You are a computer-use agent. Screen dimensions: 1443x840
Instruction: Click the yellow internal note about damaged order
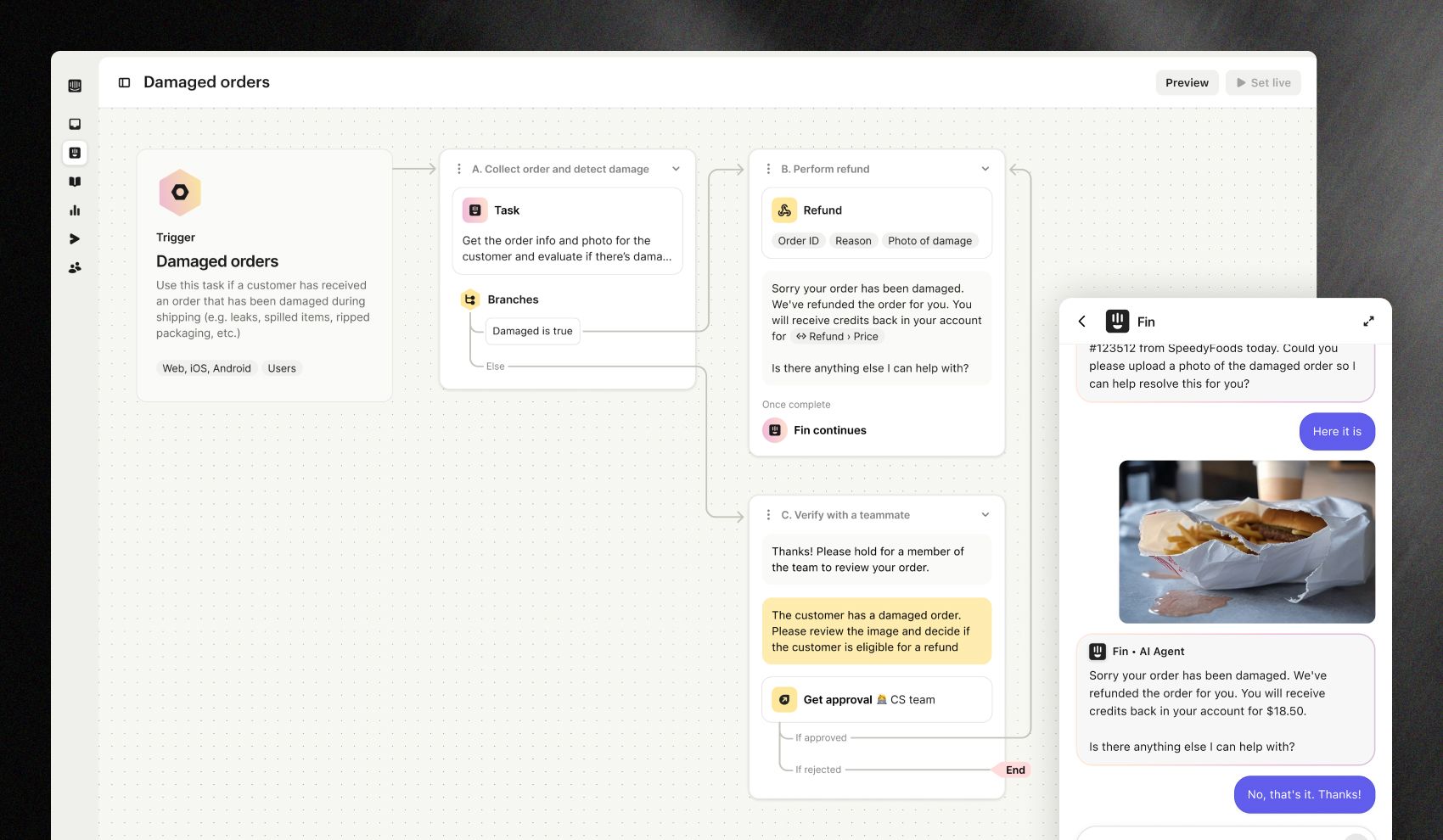click(876, 631)
